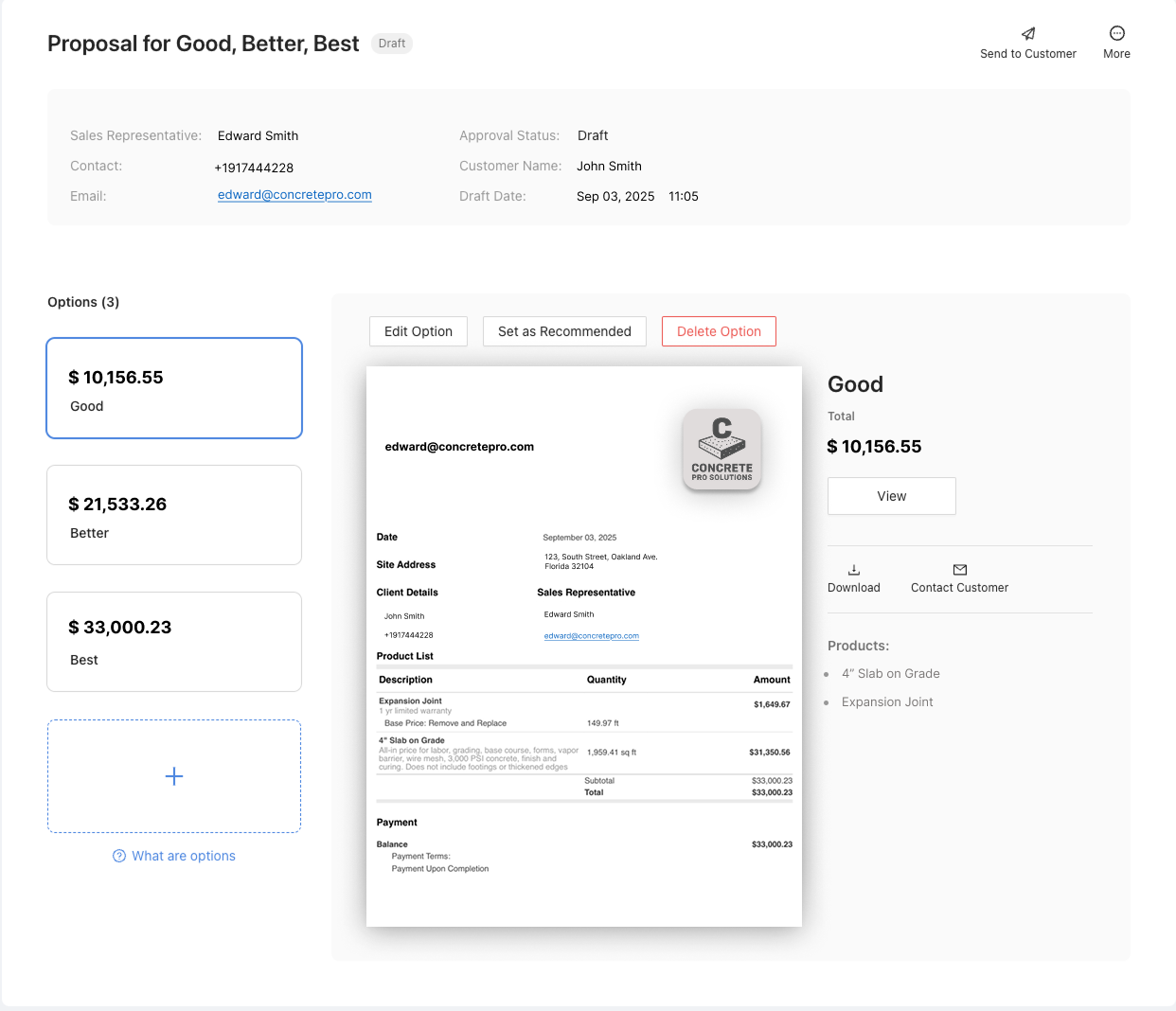Open edward@concretepro.com email link in header

click(x=294, y=195)
